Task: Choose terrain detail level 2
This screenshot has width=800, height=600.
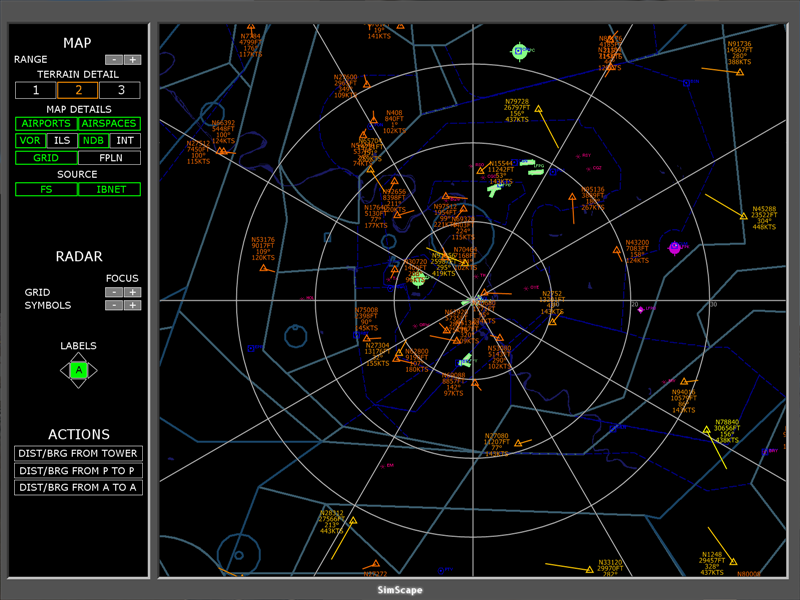Action: 78,90
